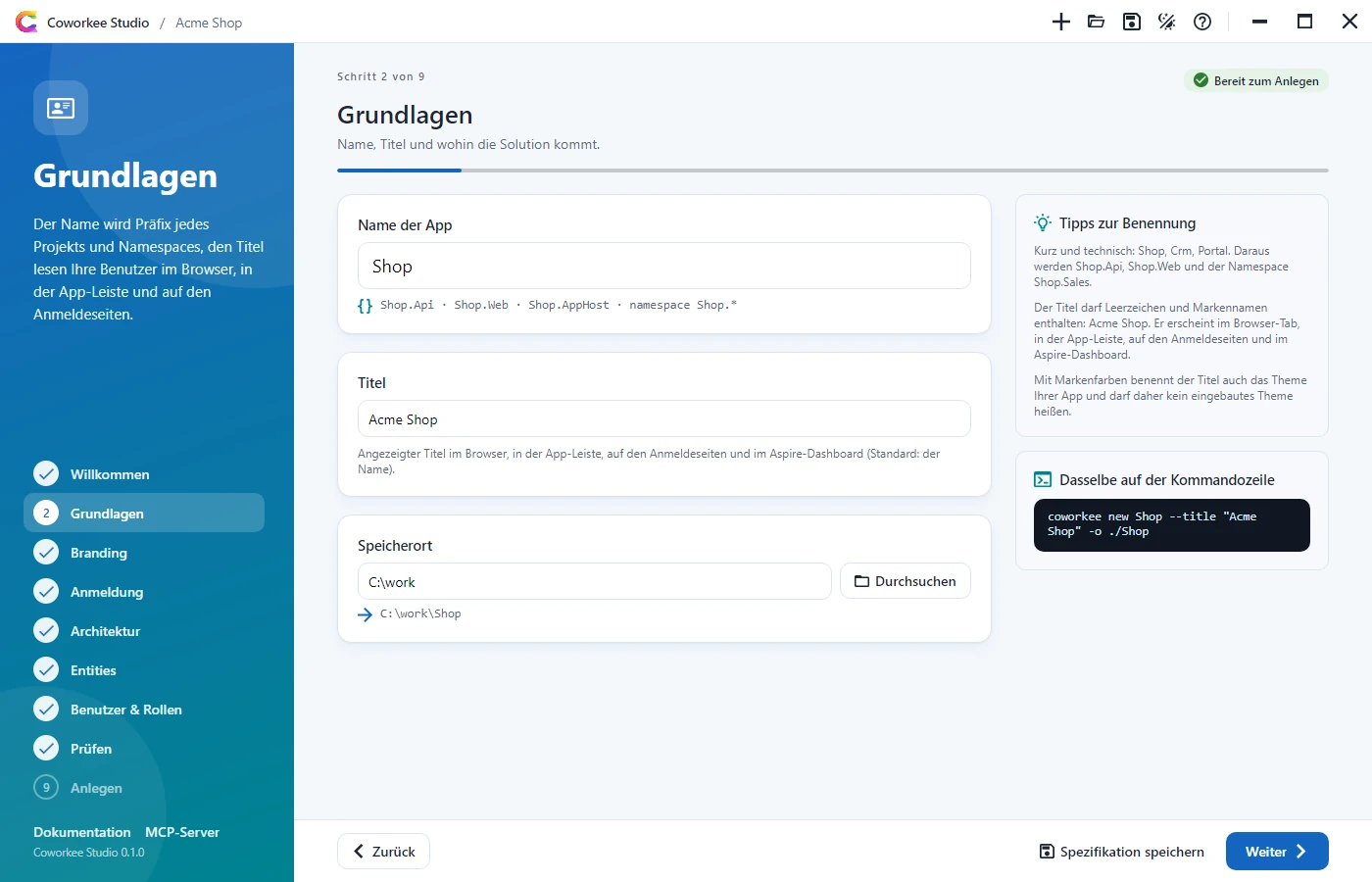
Task: Click the wizard progress bar
Action: pyautogui.click(x=833, y=171)
